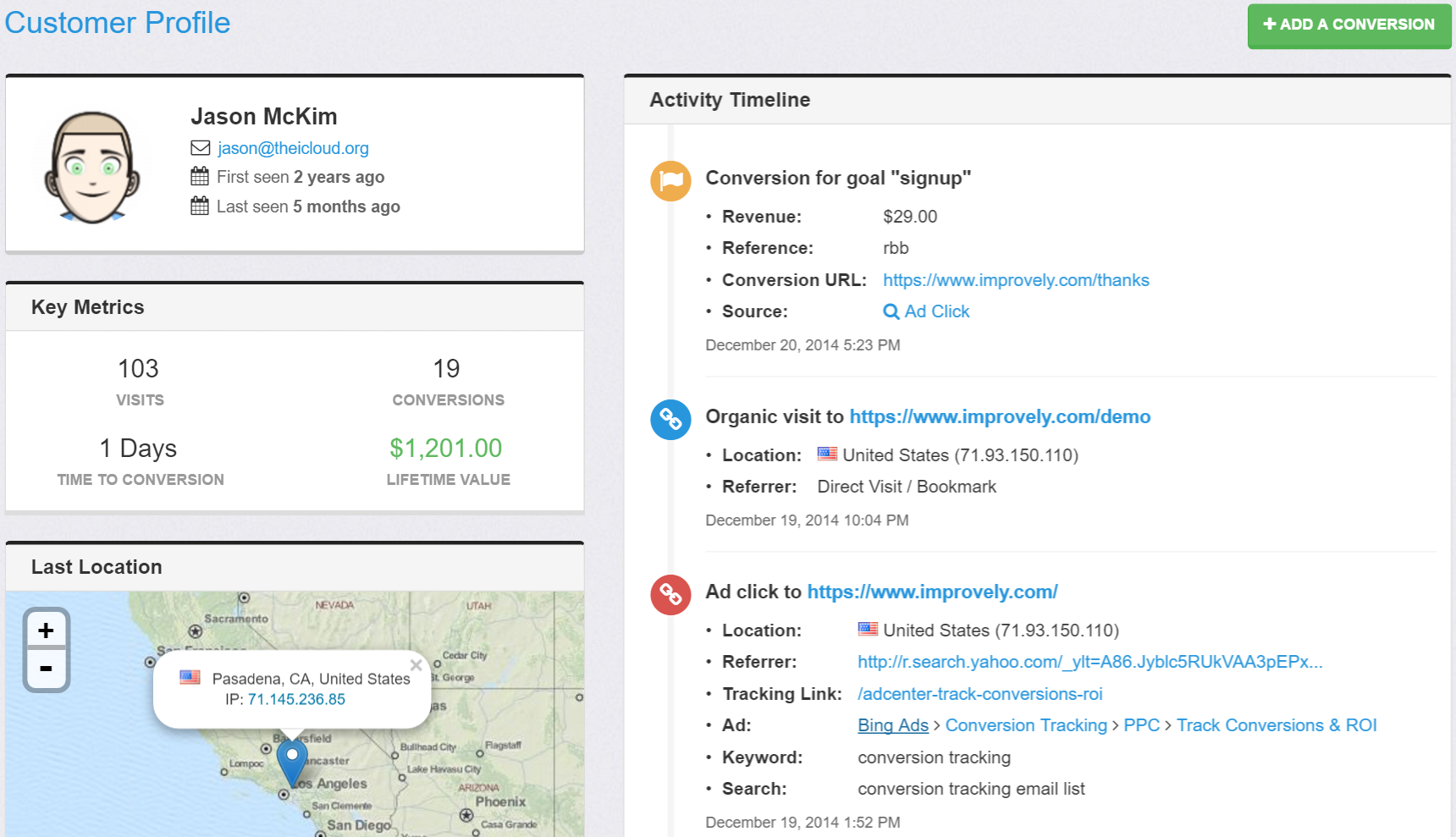This screenshot has width=1456, height=837.
Task: Open the improvely.com/demo organic visit link
Action: tap(1000, 416)
